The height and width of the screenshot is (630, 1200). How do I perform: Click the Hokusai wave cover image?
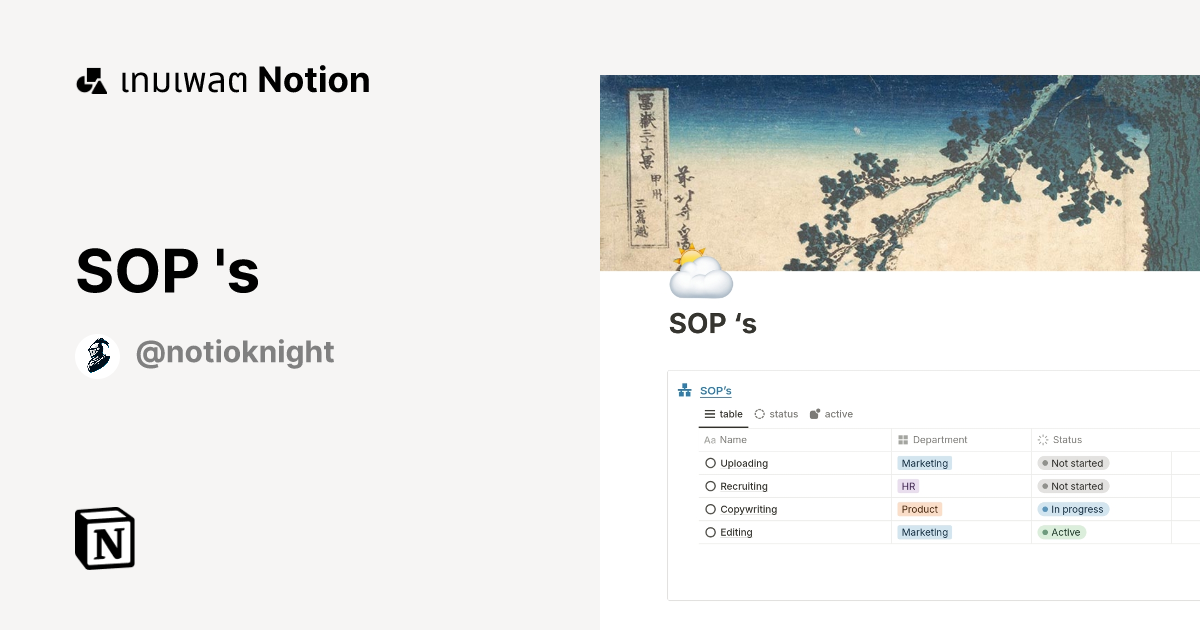point(900,170)
